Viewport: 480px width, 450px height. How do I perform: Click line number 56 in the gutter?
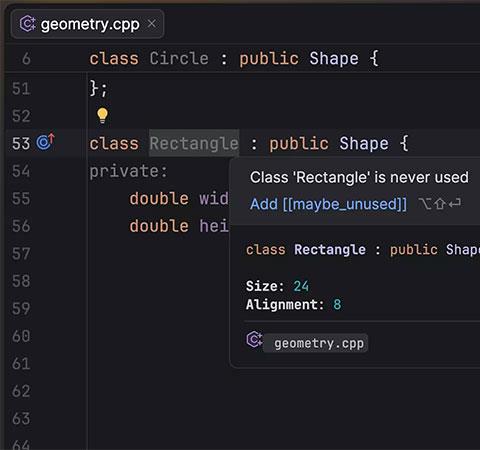click(21, 226)
